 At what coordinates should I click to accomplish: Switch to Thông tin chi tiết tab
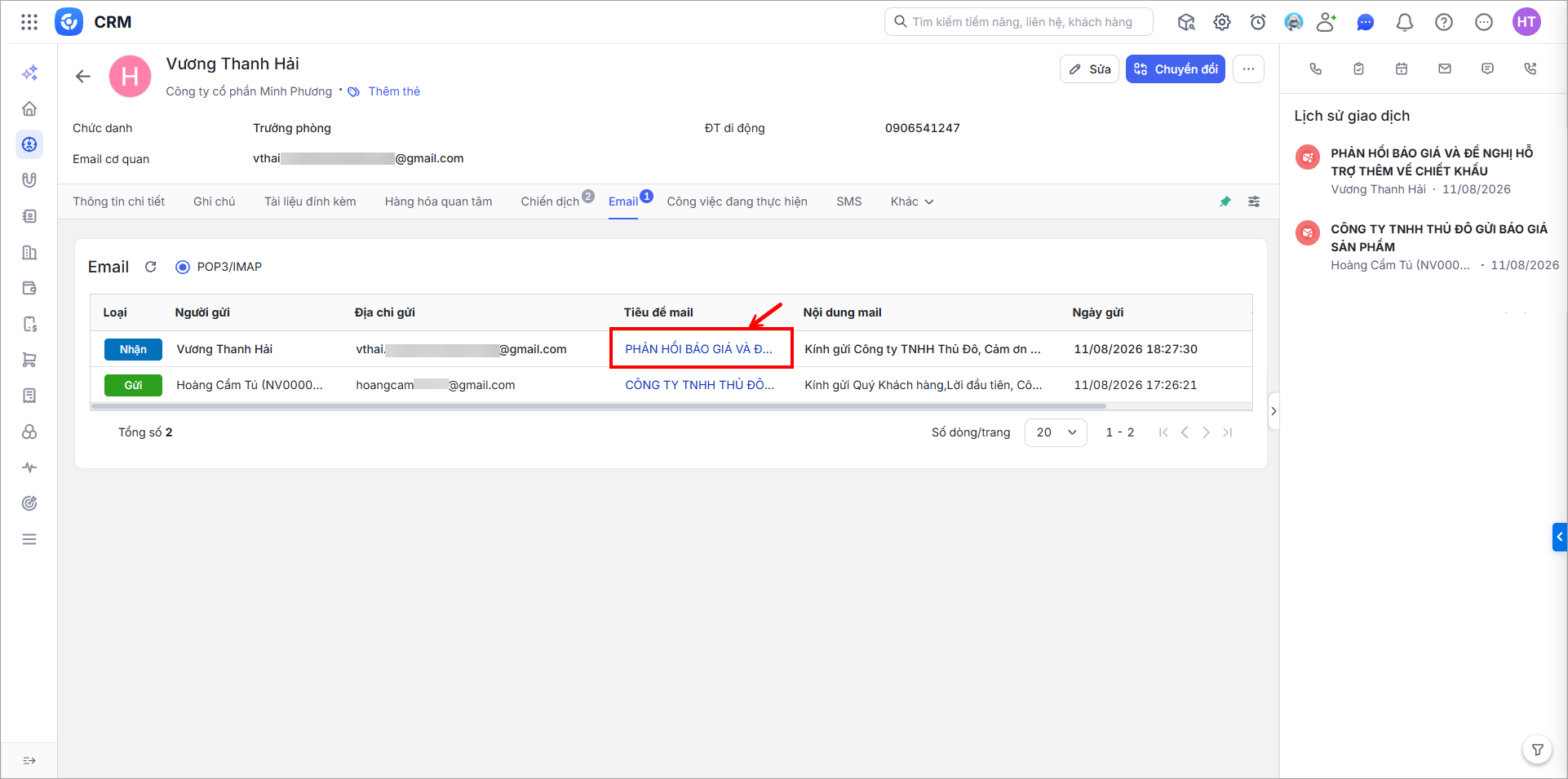point(118,201)
